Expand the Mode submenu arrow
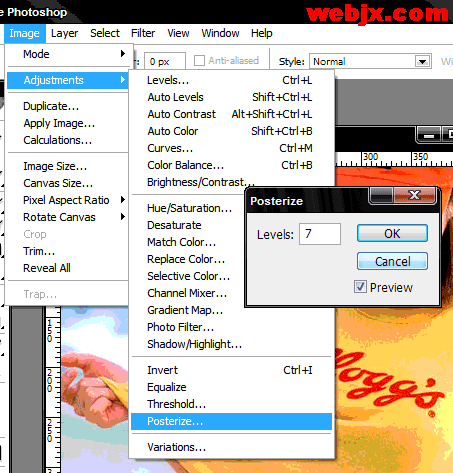This screenshot has width=453, height=473. (x=123, y=54)
